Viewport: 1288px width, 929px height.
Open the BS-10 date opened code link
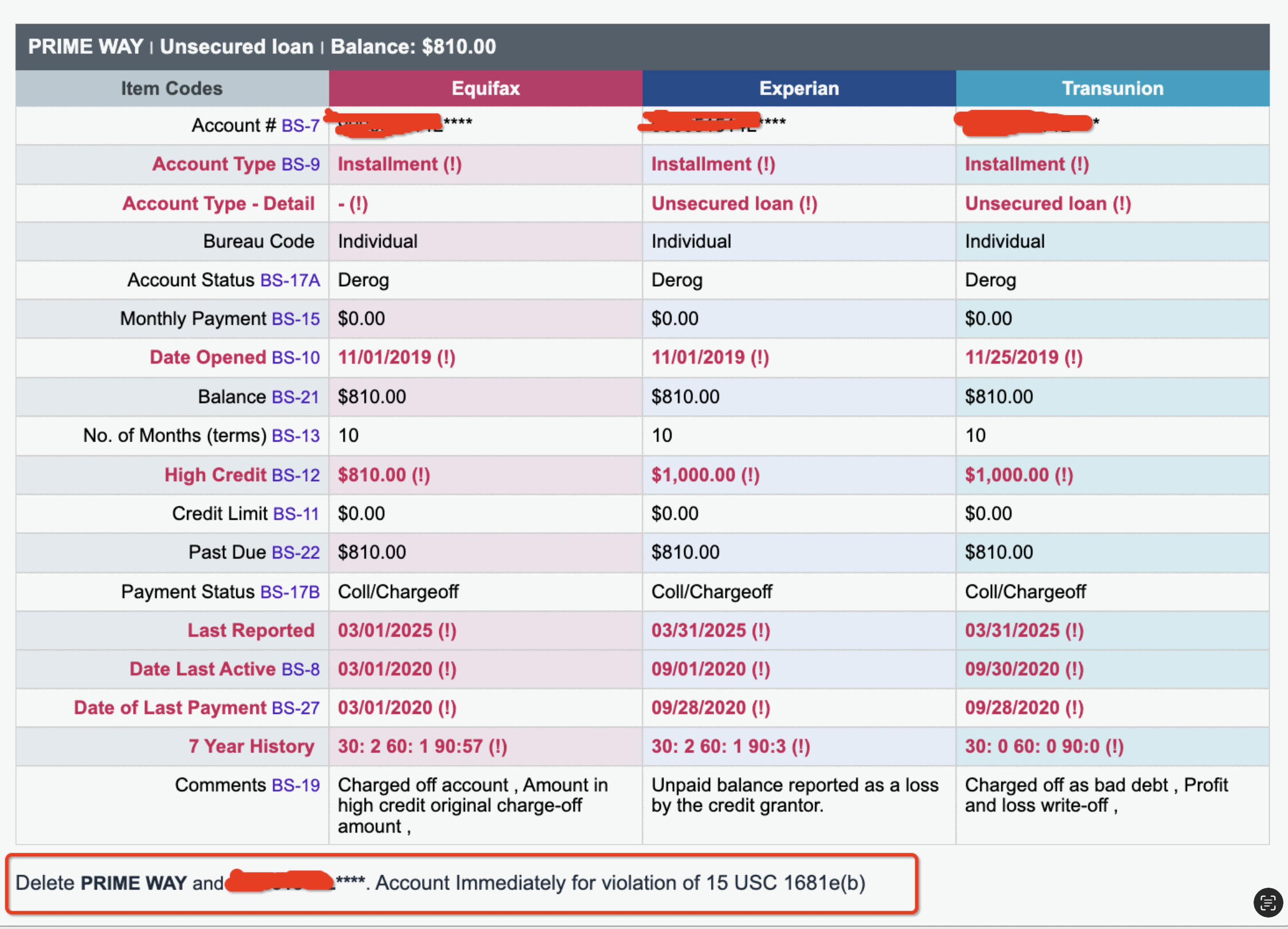click(295, 357)
